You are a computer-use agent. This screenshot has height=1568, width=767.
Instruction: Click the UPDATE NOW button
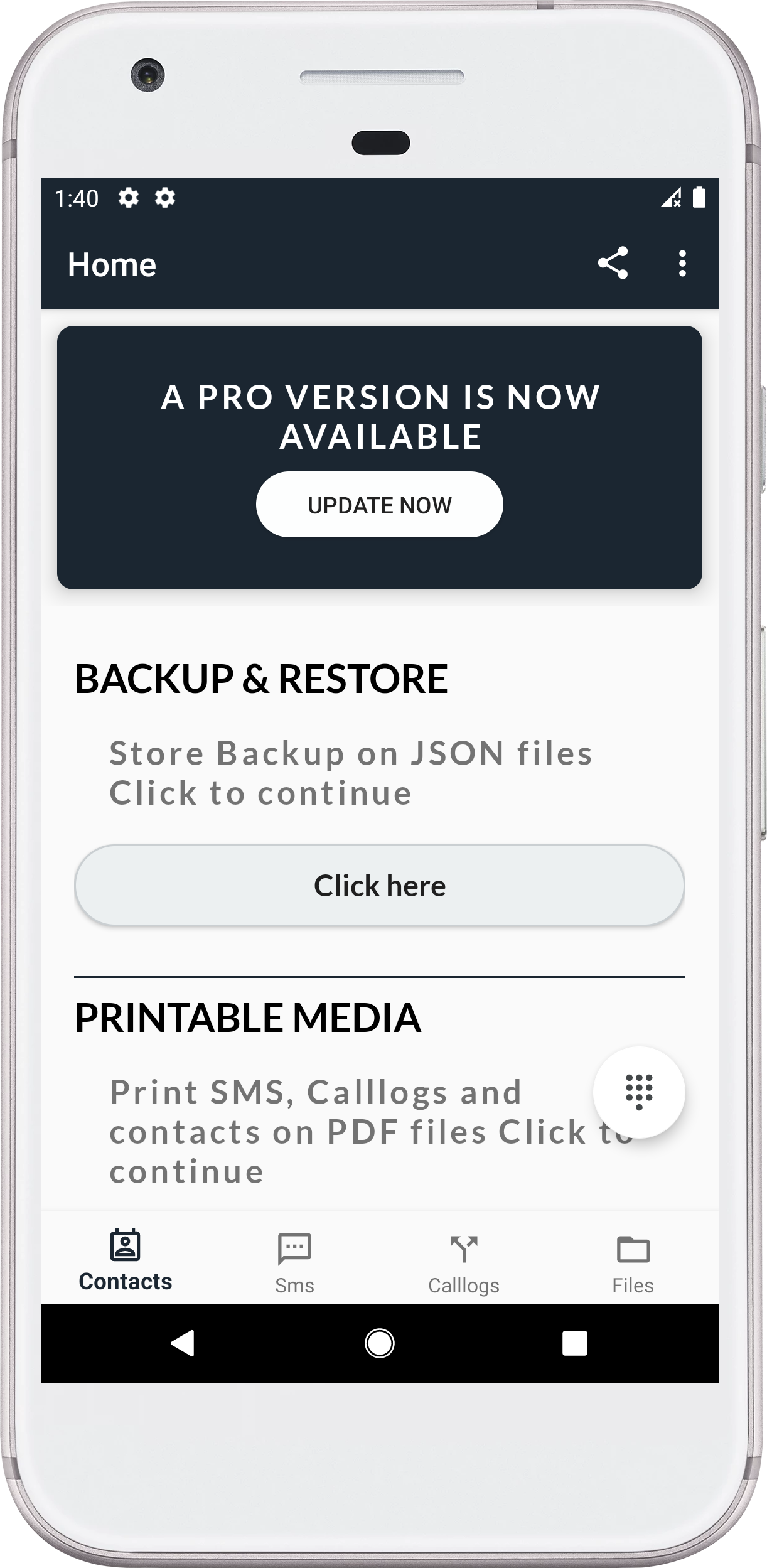[x=379, y=505]
